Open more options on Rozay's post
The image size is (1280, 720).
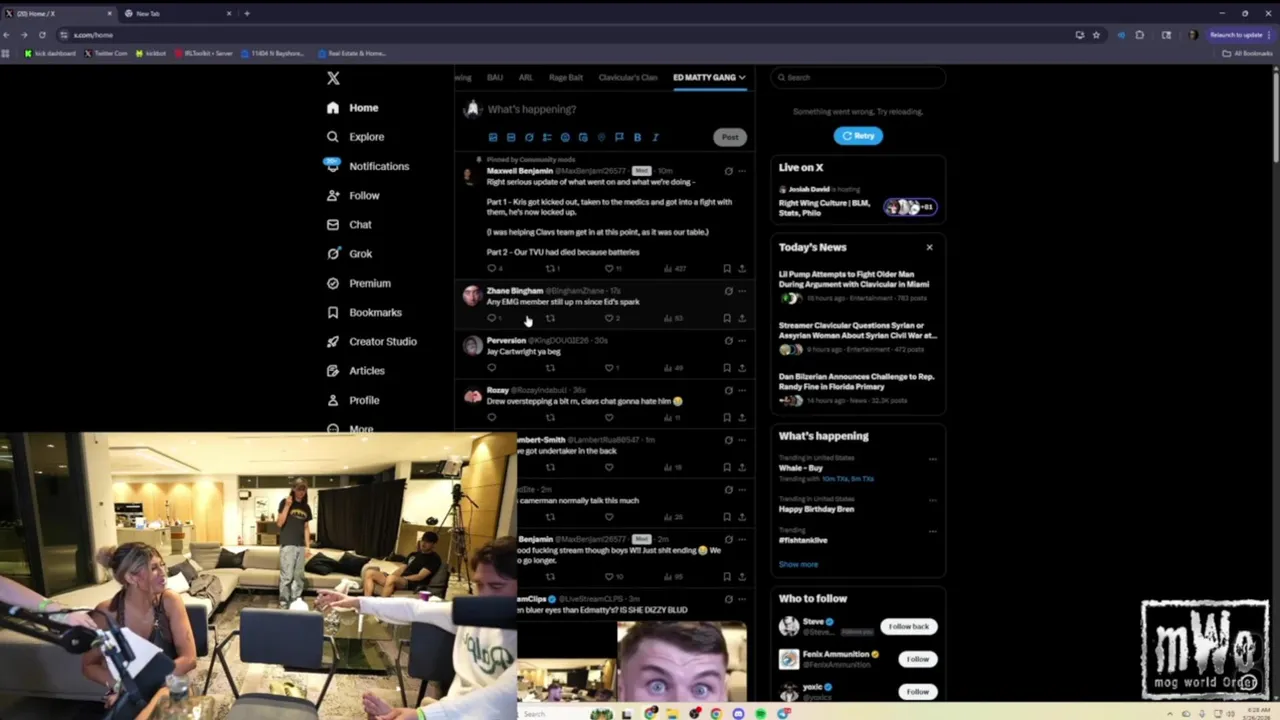point(742,390)
